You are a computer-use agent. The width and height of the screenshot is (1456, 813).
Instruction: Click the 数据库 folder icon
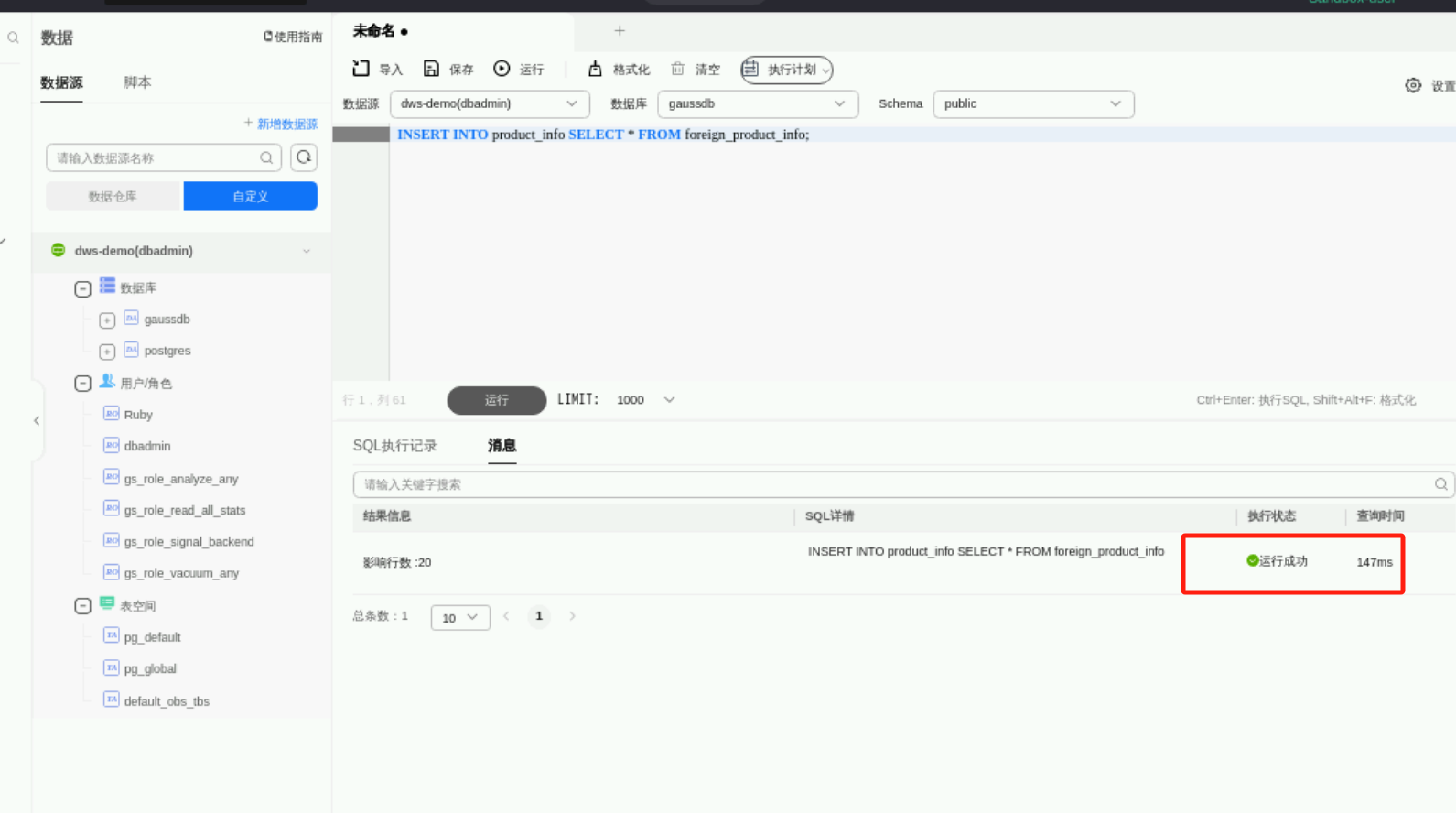coord(107,287)
